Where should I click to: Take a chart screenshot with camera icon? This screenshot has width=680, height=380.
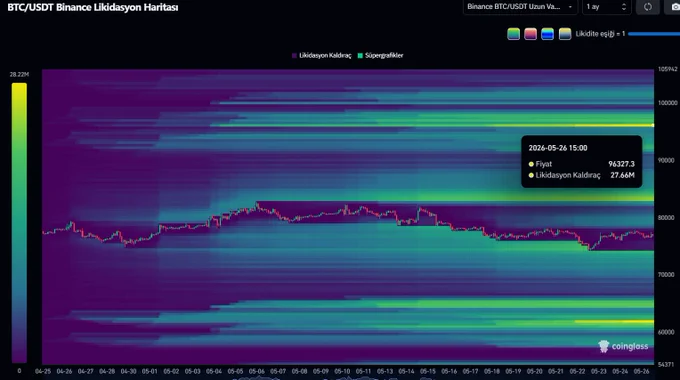coord(674,7)
